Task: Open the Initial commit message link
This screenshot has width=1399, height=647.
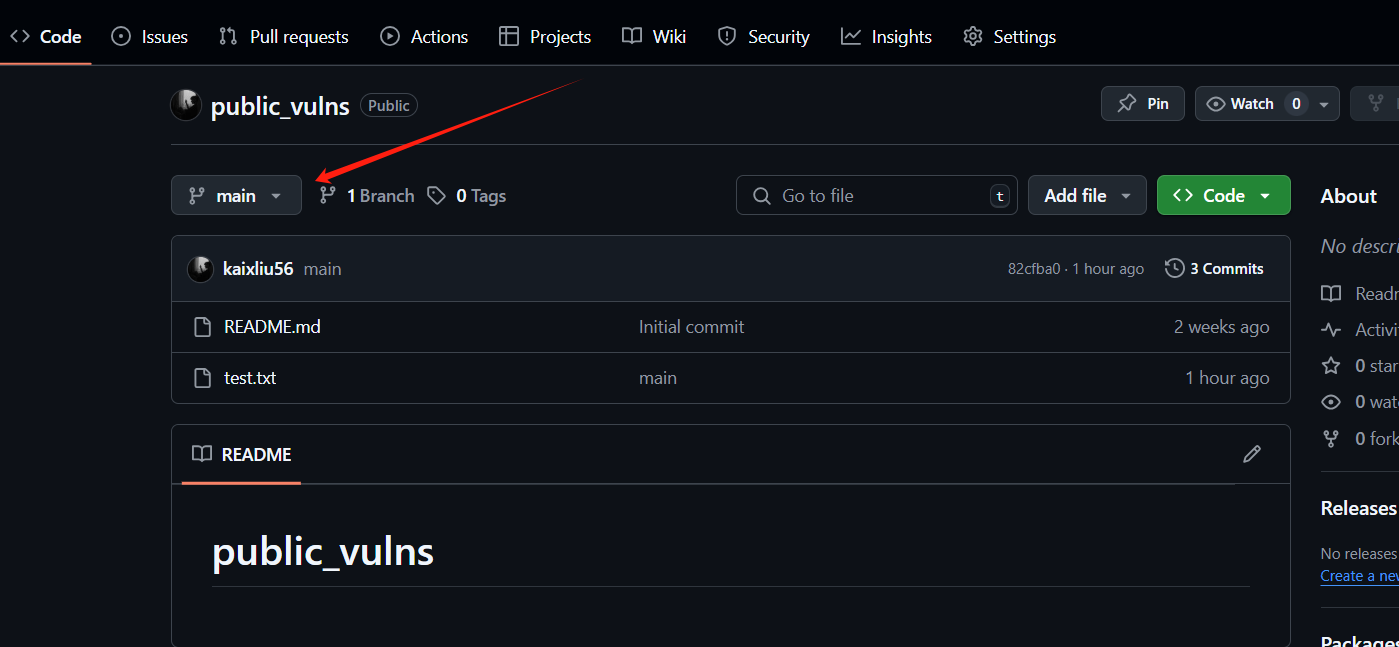Action: pos(691,327)
